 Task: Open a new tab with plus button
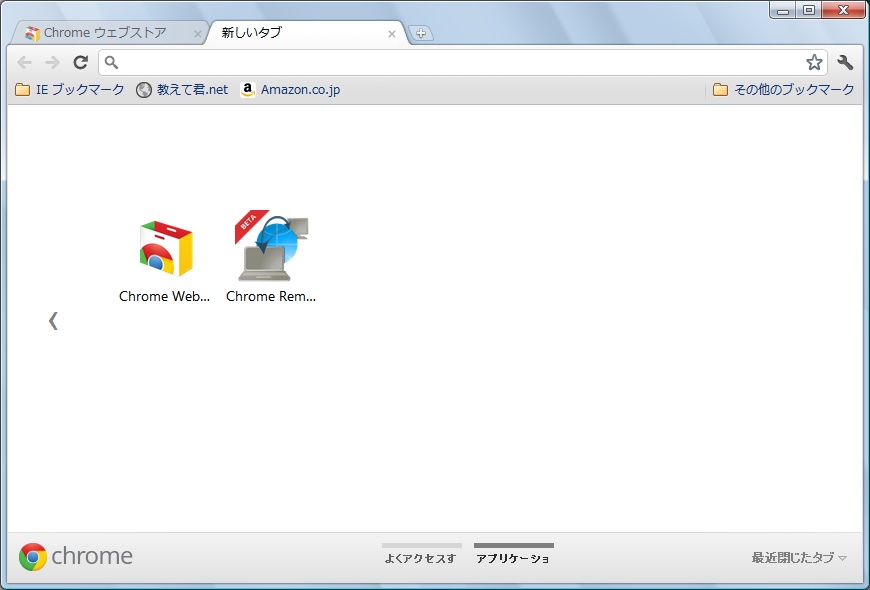click(x=421, y=33)
